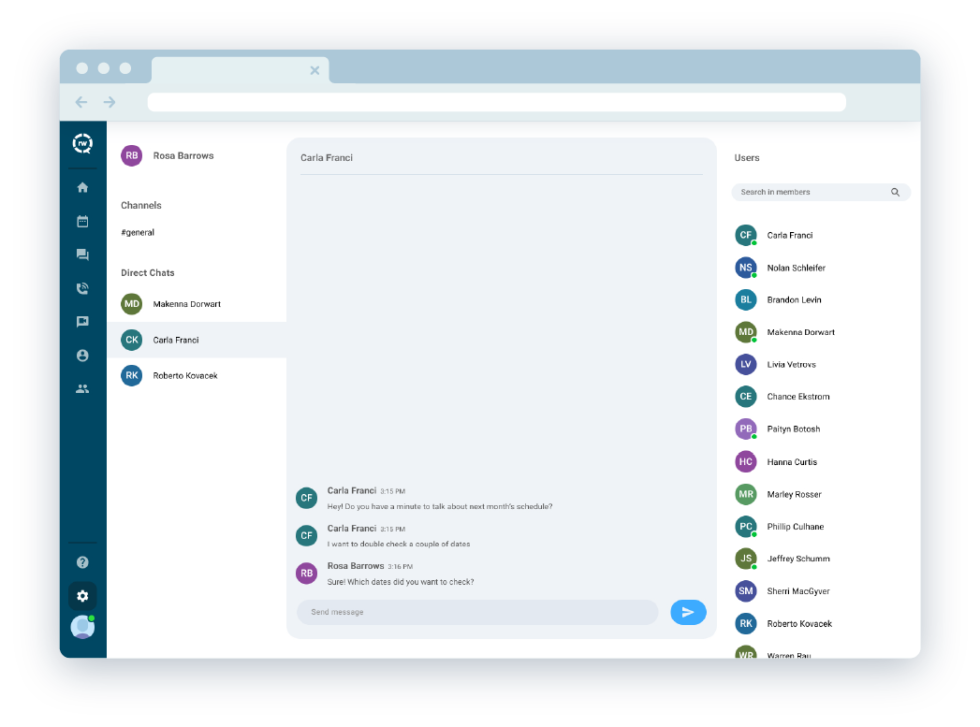The width and height of the screenshot is (980, 727).
Task: Open the Contacts person icon
Action: coord(83,355)
